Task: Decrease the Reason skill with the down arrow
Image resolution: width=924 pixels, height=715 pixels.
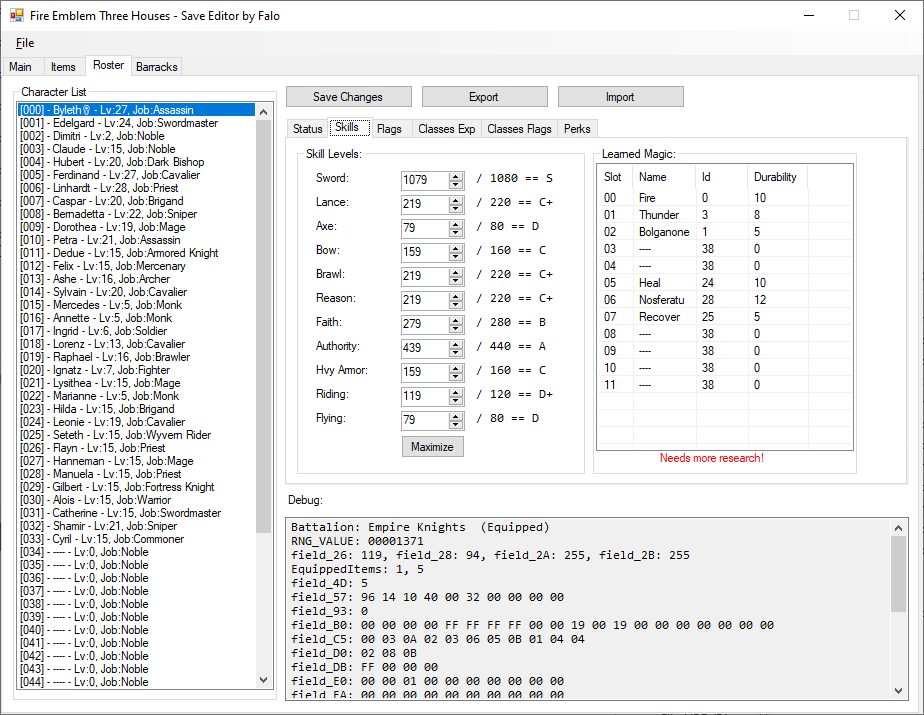Action: 456,304
